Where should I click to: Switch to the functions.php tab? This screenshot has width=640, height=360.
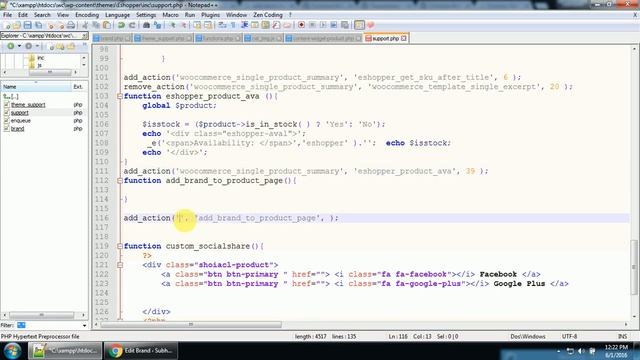pos(218,38)
